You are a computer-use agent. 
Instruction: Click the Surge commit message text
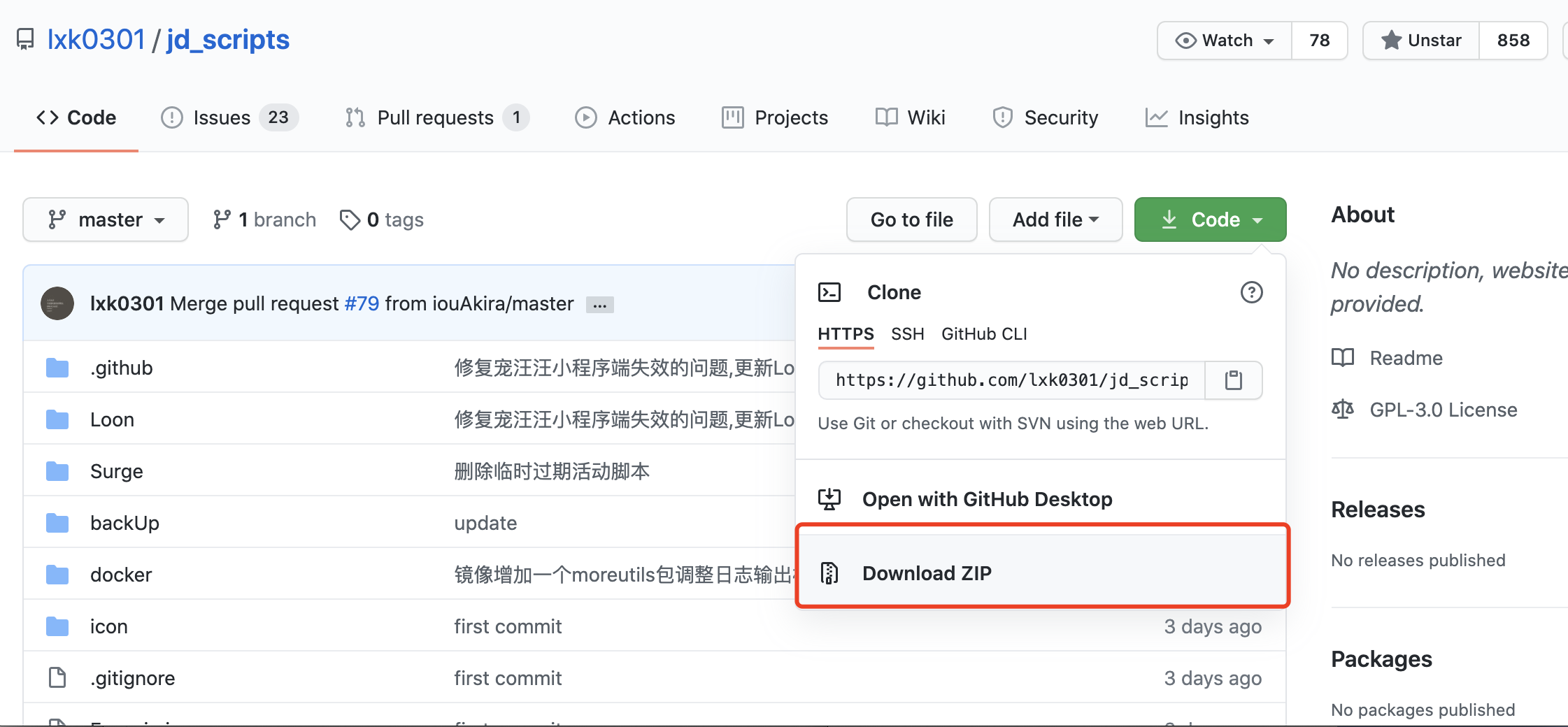(x=552, y=471)
